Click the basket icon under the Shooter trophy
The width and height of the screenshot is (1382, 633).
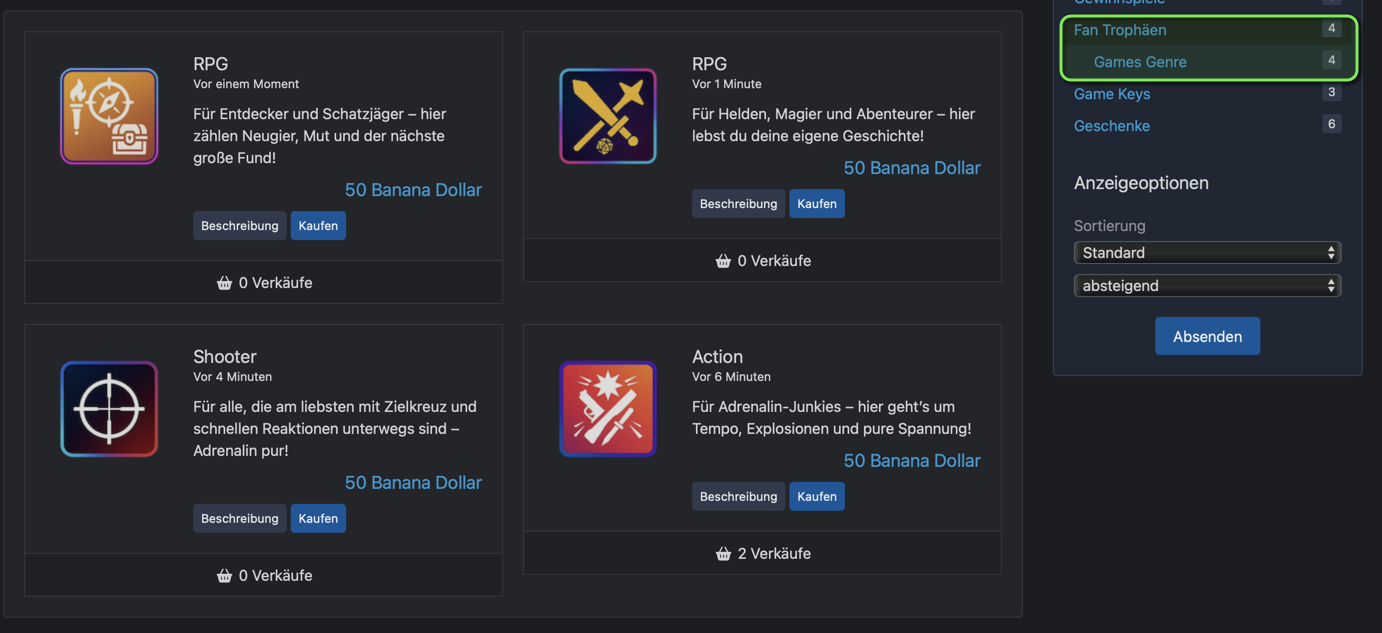224,576
